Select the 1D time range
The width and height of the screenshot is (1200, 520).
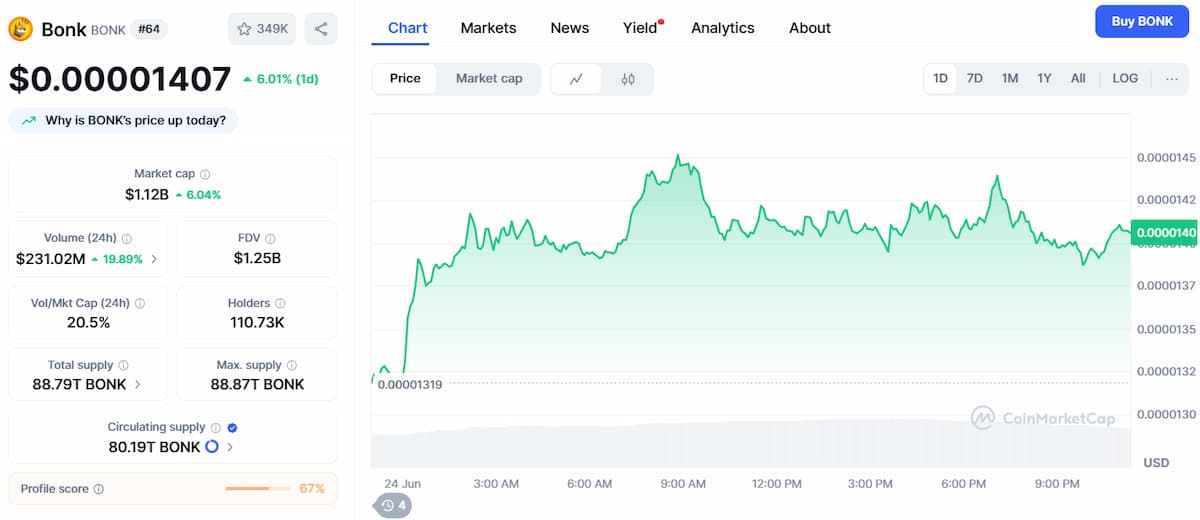[941, 78]
